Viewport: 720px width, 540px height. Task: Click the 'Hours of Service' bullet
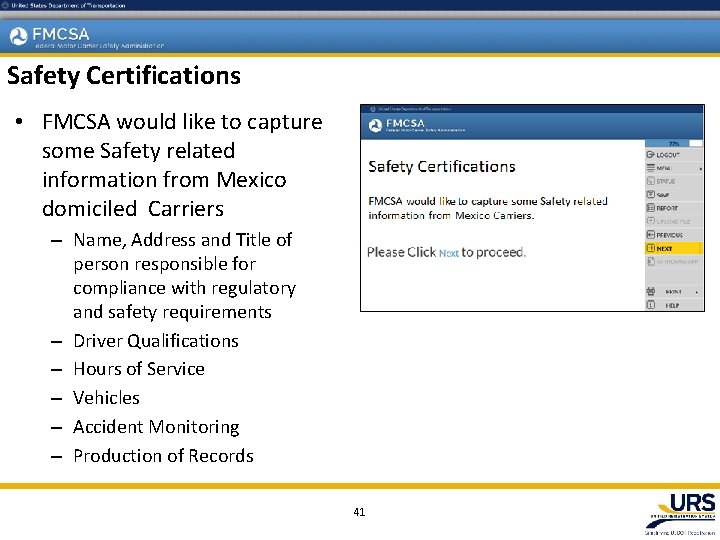pos(139,369)
